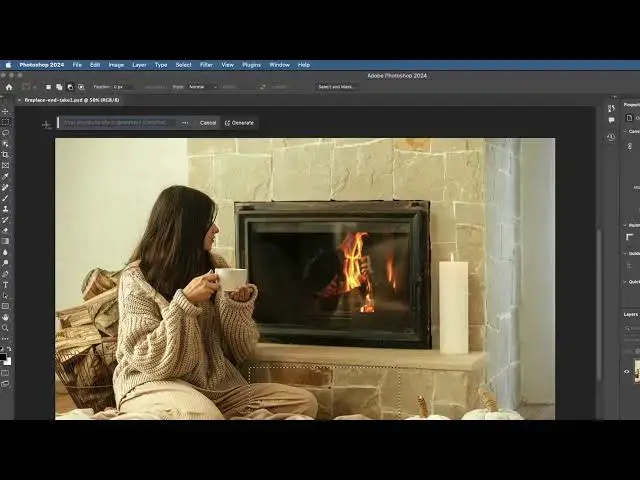The image size is (640, 480).
Task: Select the Gradient tool
Action: point(5,241)
